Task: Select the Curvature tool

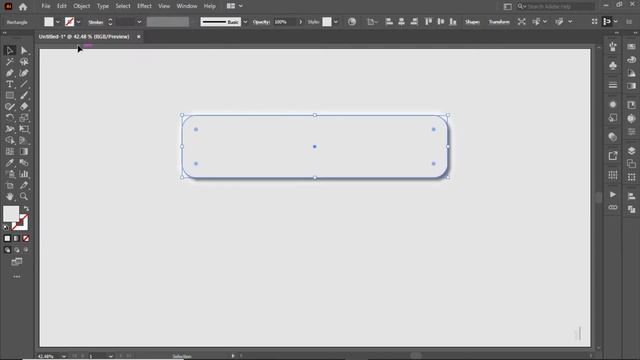Action: tap(24, 73)
